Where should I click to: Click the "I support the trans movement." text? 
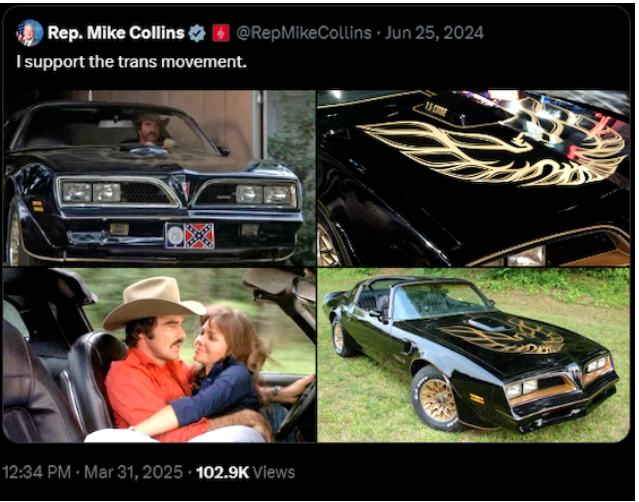[132, 62]
